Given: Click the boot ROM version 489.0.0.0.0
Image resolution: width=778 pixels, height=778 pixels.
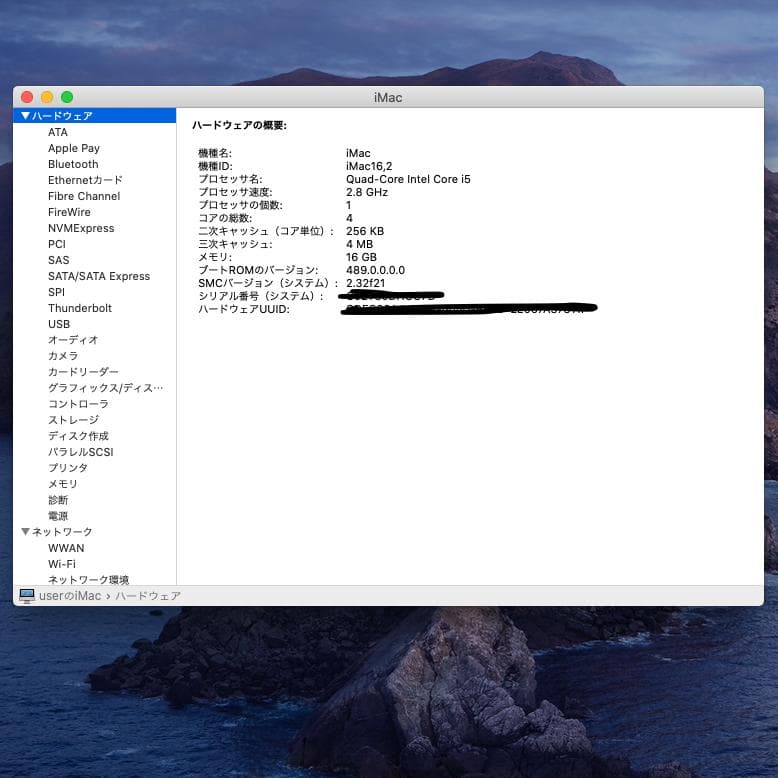Looking at the screenshot, I should tap(375, 270).
